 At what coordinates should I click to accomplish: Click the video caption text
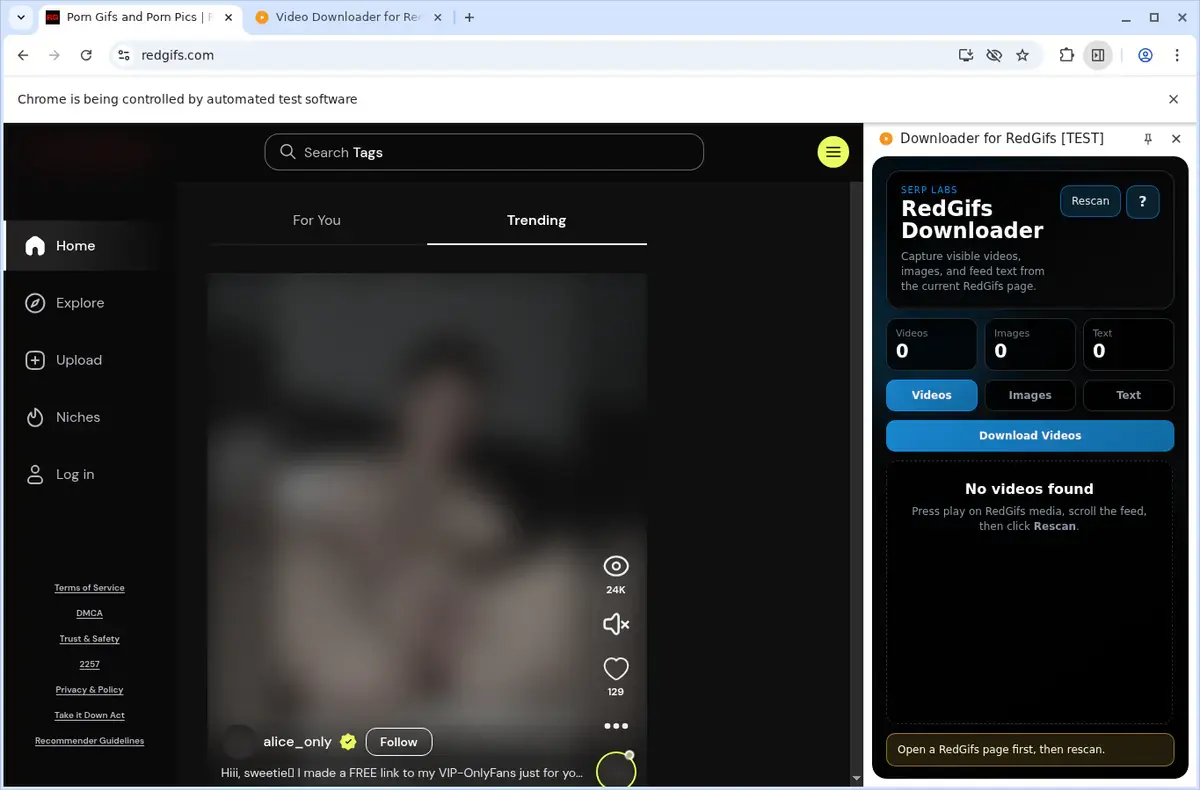(402, 773)
